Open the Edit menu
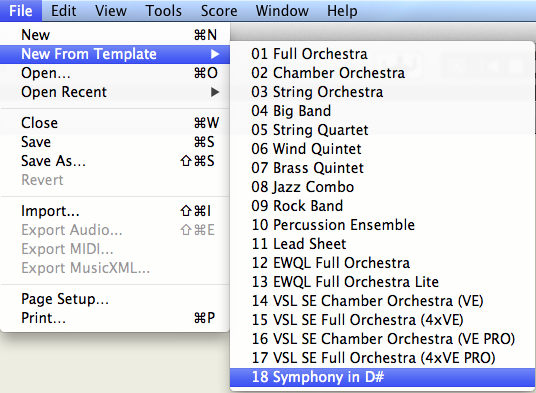 pyautogui.click(x=64, y=11)
